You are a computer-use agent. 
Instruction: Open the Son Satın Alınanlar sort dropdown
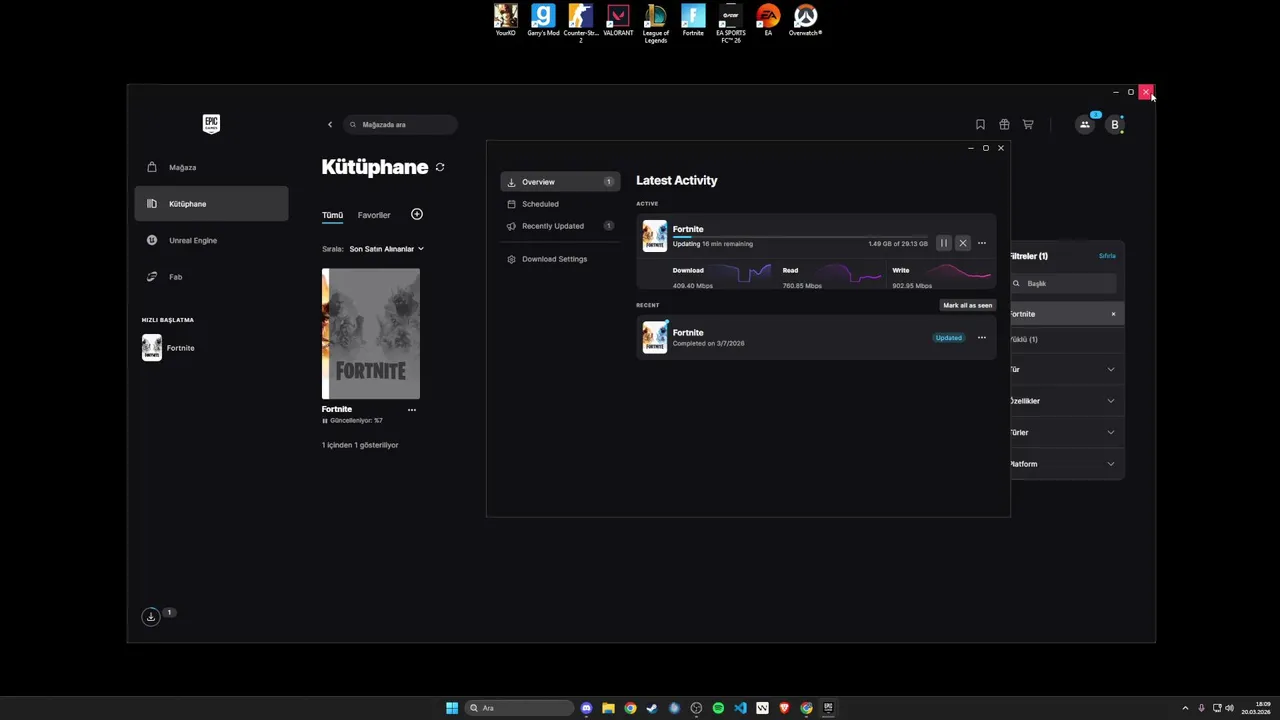point(386,249)
